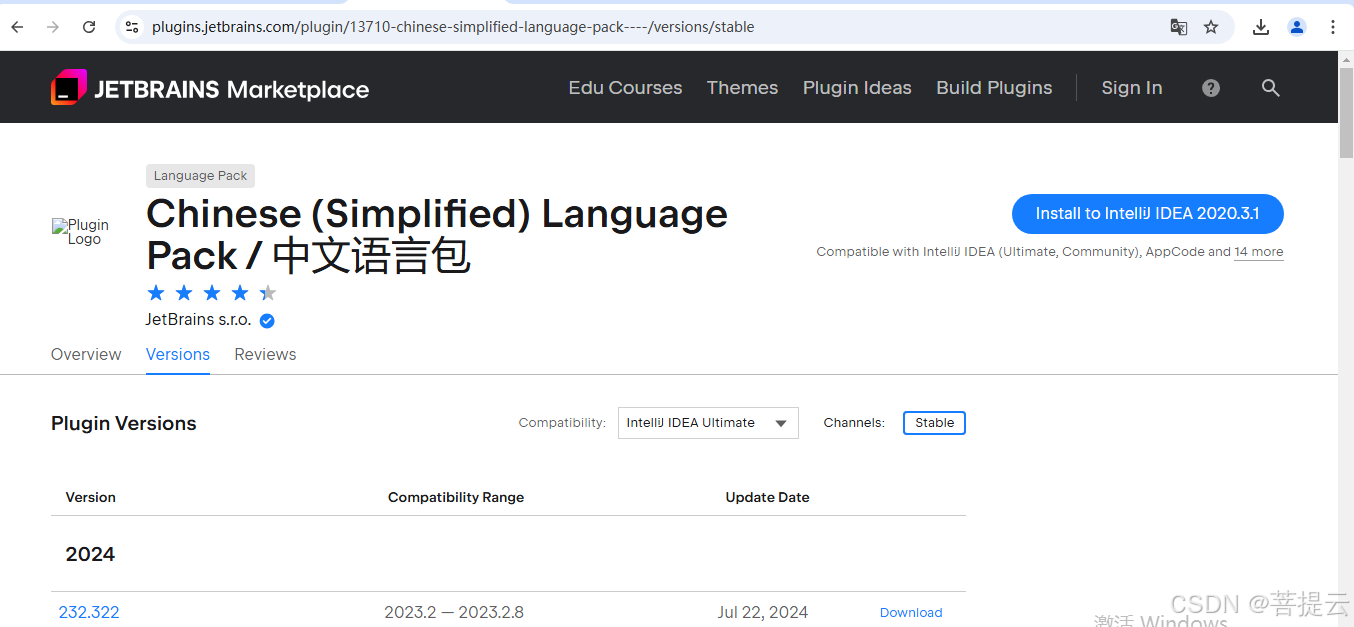
Task: Click the Compatibility Range column header
Action: pyautogui.click(x=456, y=497)
